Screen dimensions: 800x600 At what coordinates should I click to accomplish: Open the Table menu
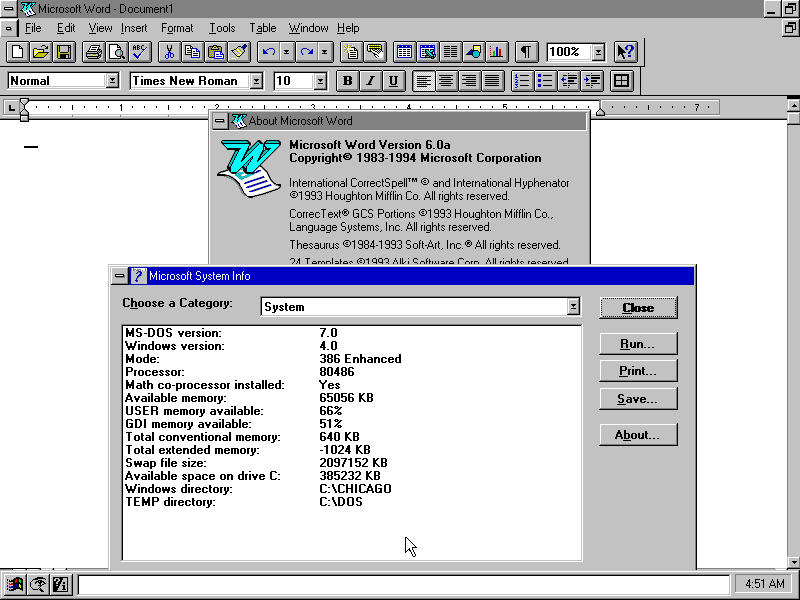tap(262, 28)
